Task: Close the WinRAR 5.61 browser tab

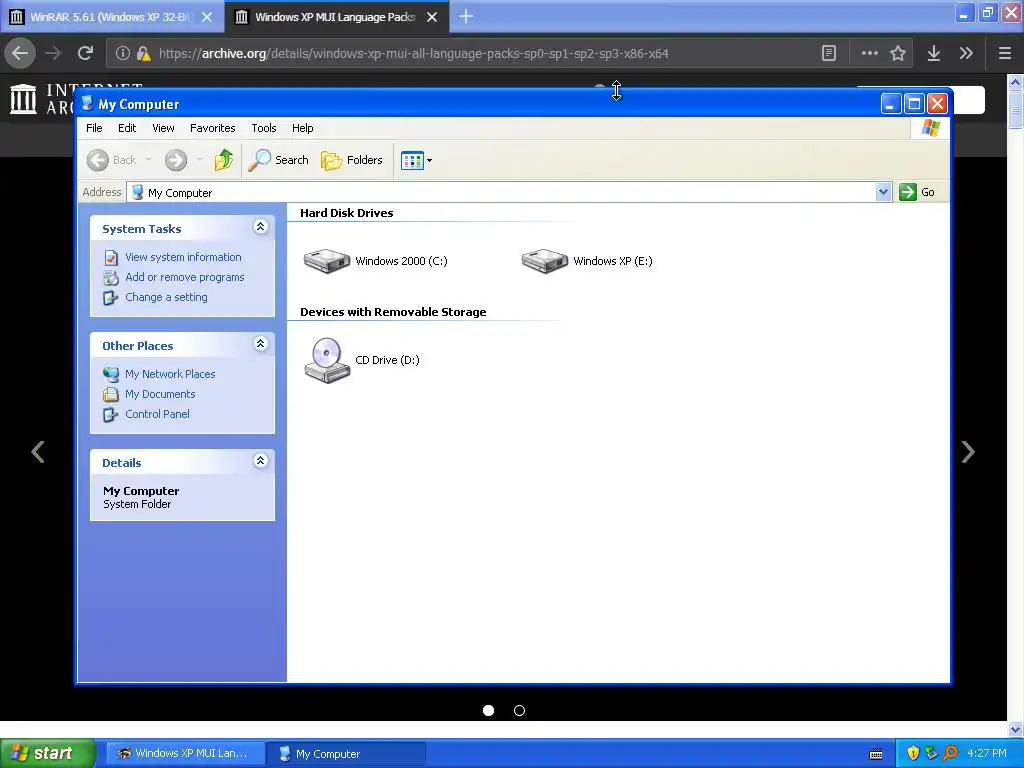Action: pos(207,17)
